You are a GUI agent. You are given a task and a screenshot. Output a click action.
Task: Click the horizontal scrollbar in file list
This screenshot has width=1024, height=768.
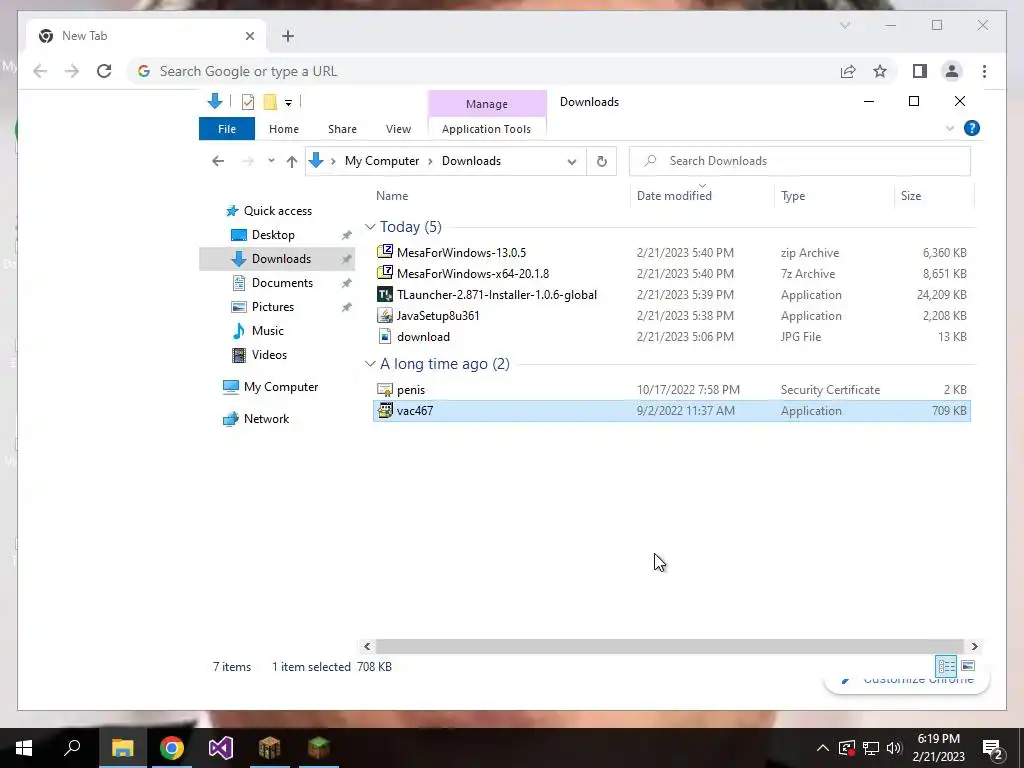(669, 647)
